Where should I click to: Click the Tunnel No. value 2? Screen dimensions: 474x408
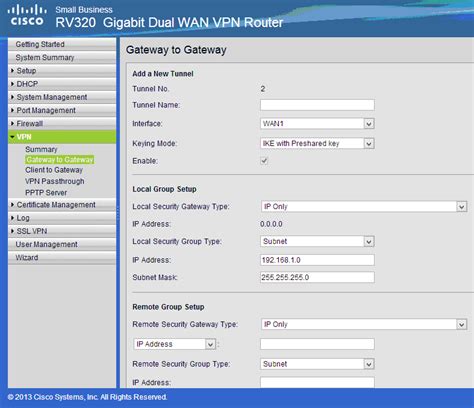[263, 89]
